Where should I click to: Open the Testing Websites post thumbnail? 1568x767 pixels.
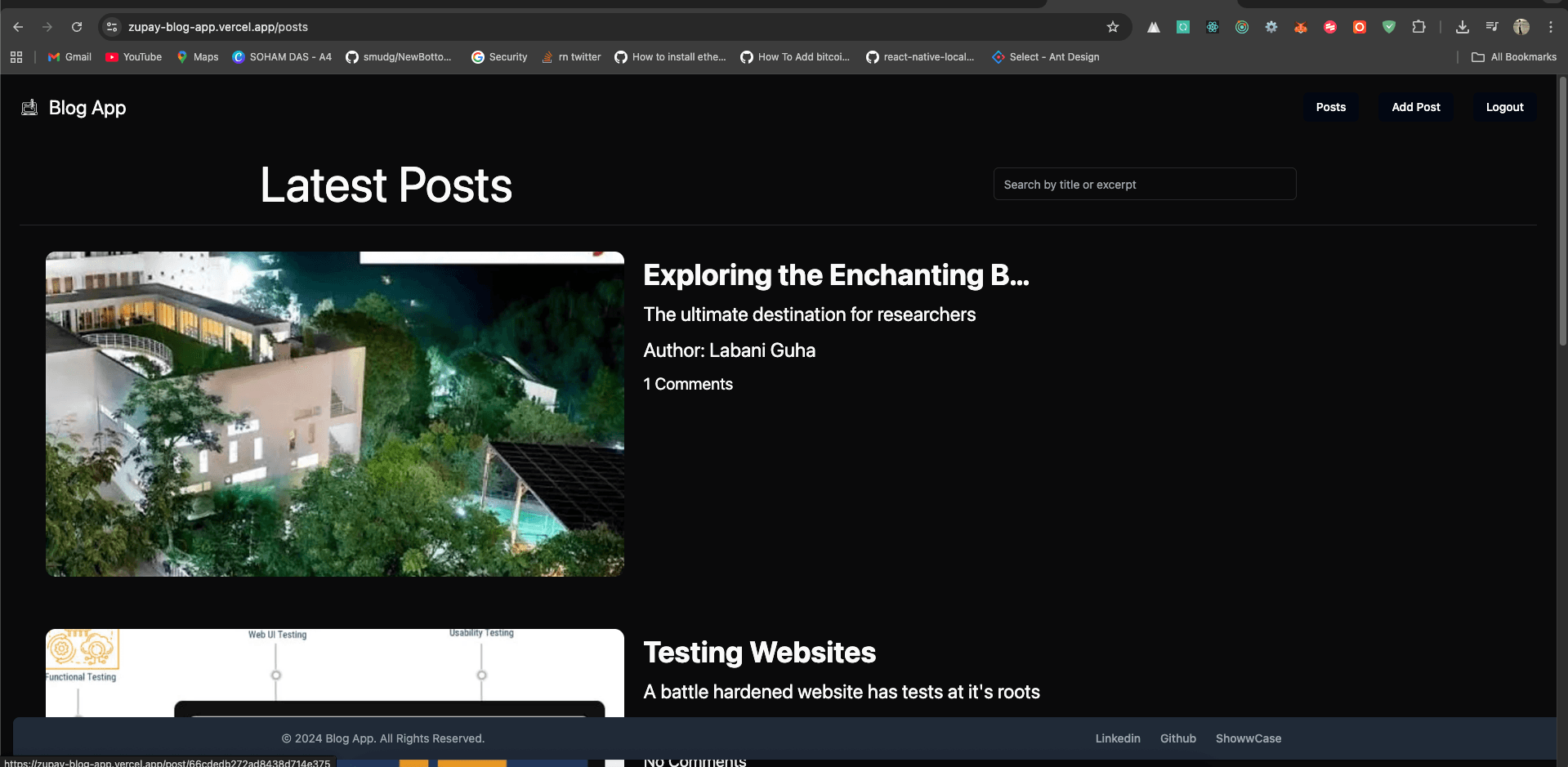point(335,673)
